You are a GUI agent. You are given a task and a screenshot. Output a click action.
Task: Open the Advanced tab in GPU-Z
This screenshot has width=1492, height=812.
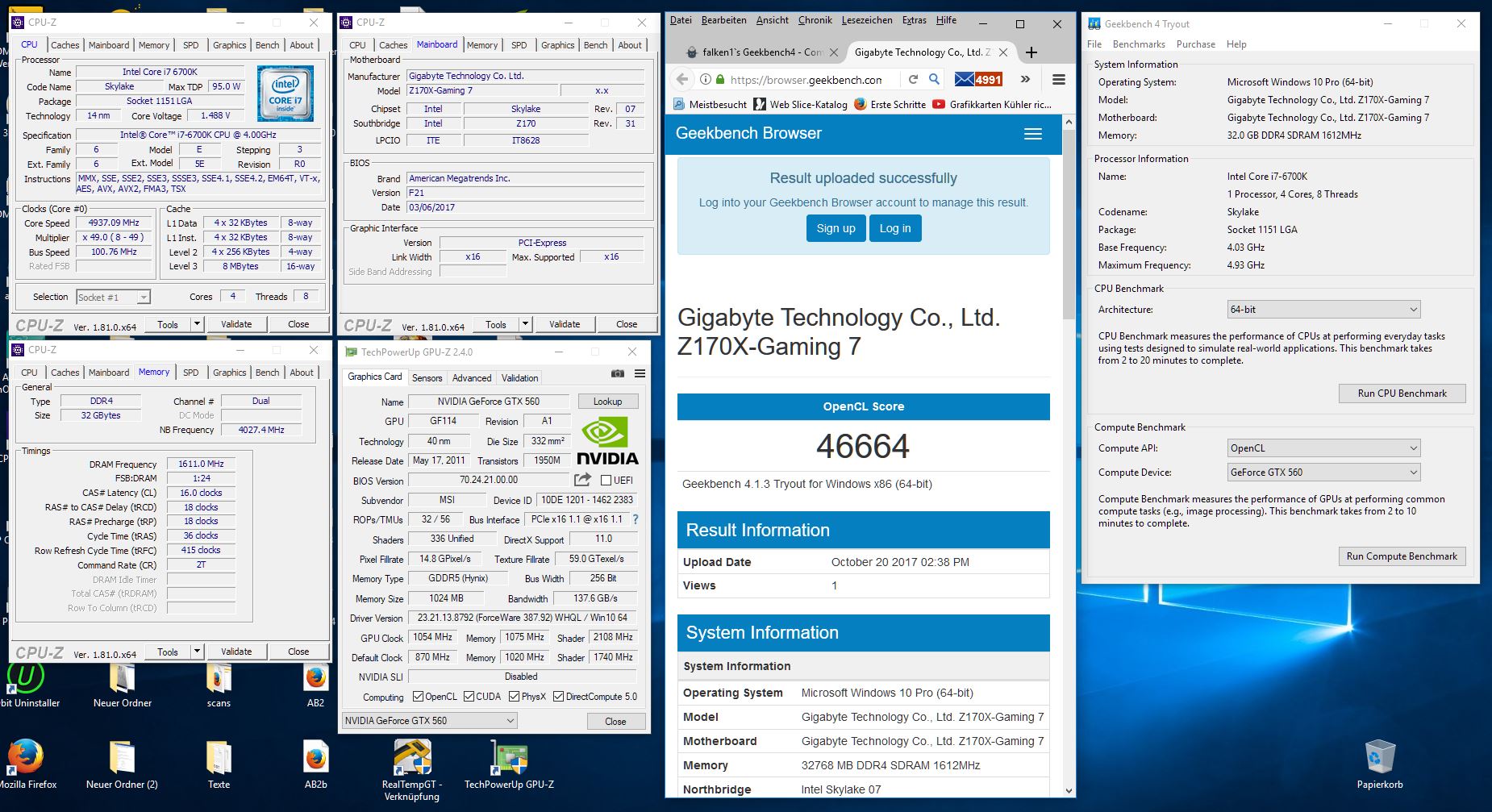click(x=472, y=378)
